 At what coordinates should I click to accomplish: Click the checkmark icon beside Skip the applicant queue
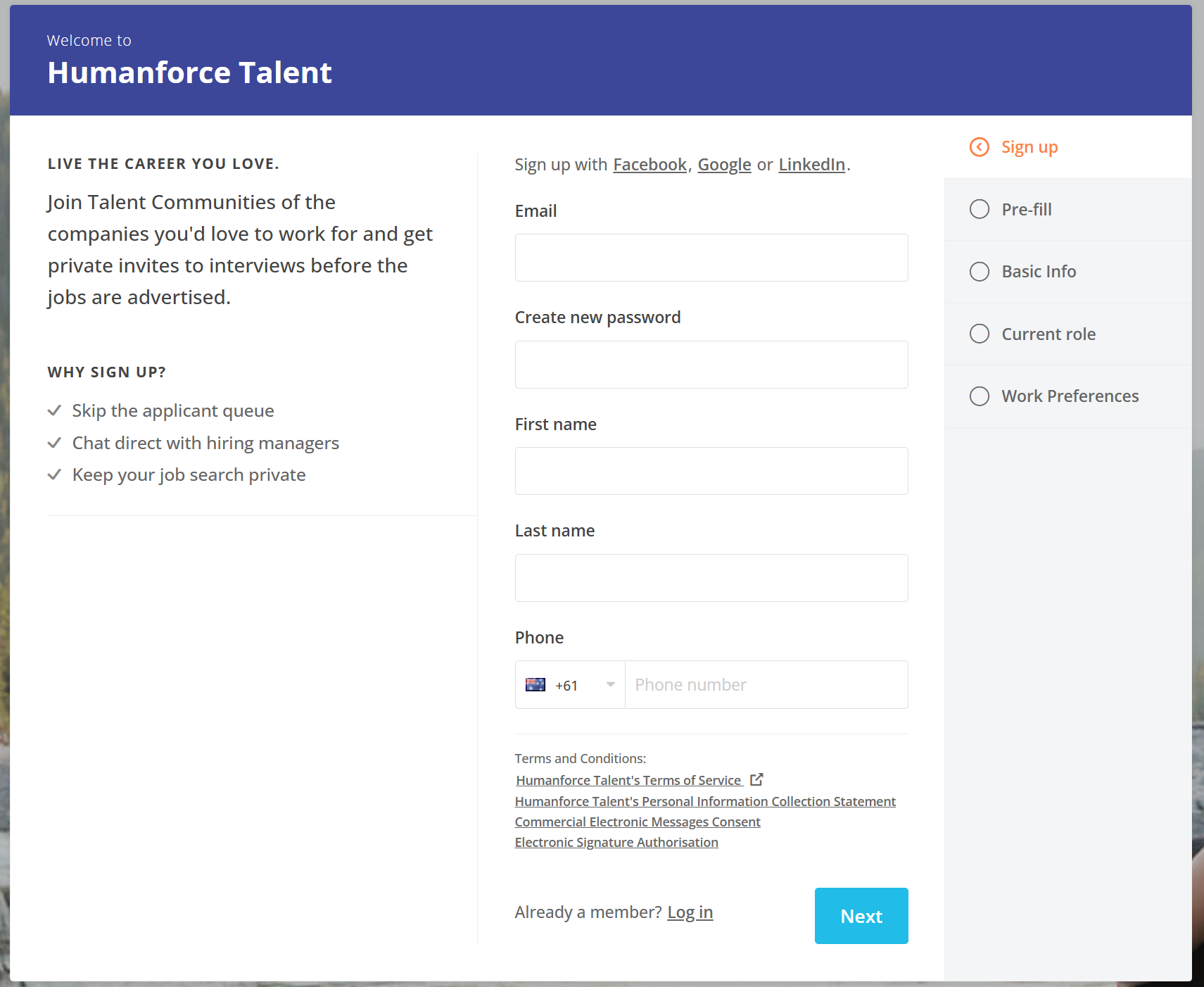[54, 410]
